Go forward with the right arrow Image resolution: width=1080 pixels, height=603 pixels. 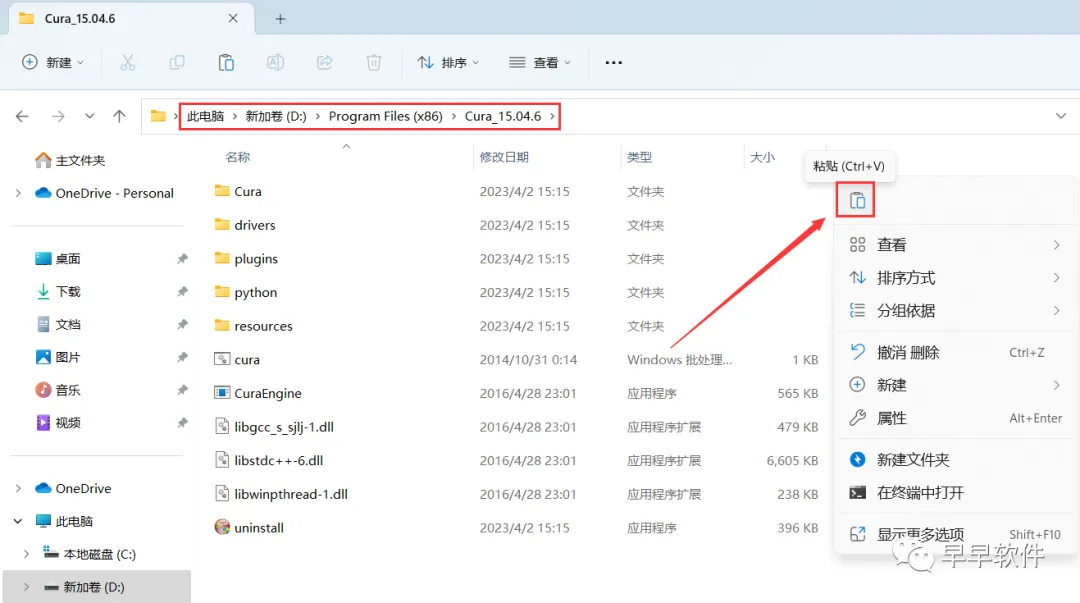58,116
